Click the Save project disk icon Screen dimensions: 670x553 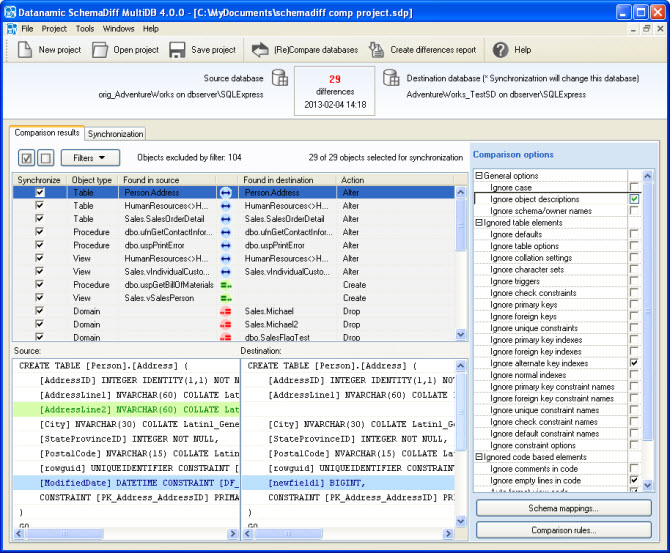tap(177, 50)
